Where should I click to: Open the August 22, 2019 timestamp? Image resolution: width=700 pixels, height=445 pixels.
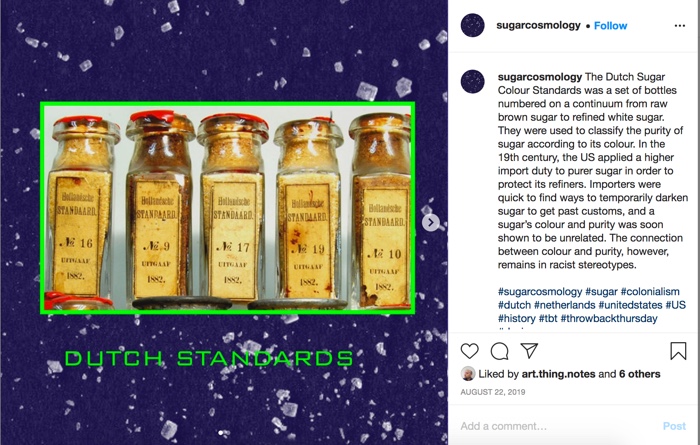click(493, 392)
